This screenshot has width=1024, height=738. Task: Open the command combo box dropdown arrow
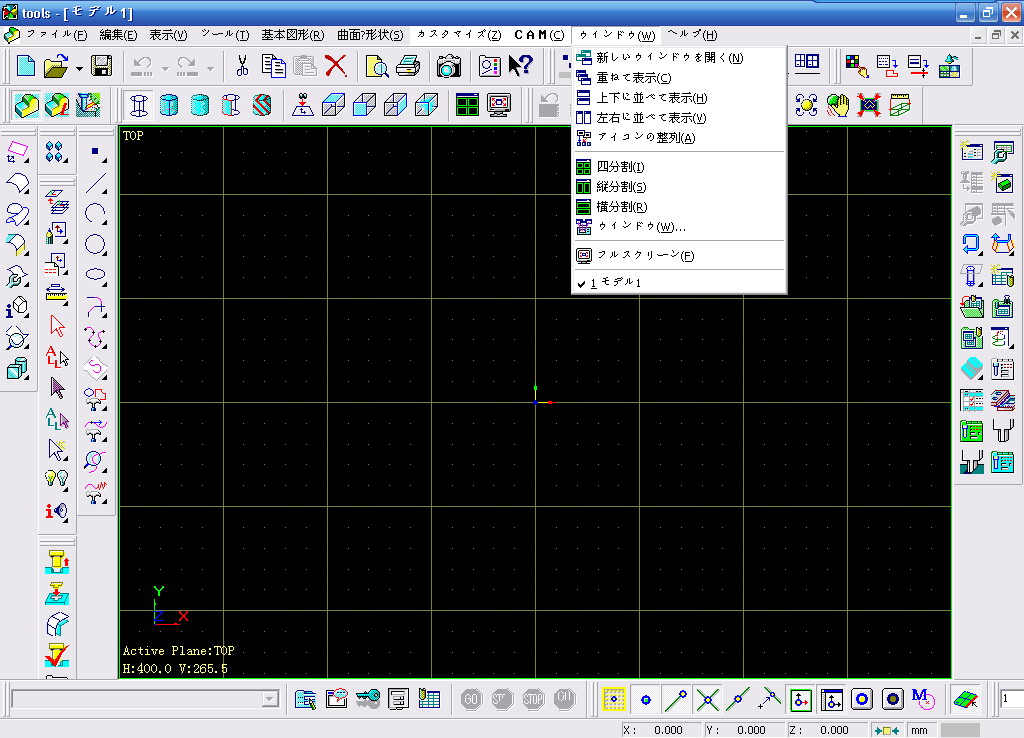(x=270, y=699)
